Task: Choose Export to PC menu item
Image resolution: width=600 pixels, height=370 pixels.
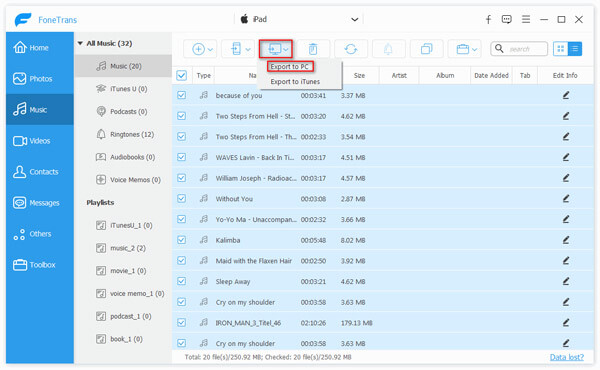Action: 289,67
